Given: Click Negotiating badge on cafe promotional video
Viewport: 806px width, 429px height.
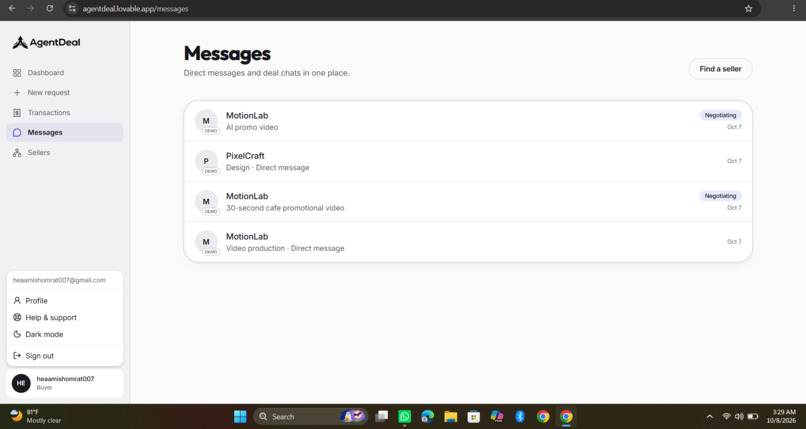Looking at the screenshot, I should click(720, 196).
